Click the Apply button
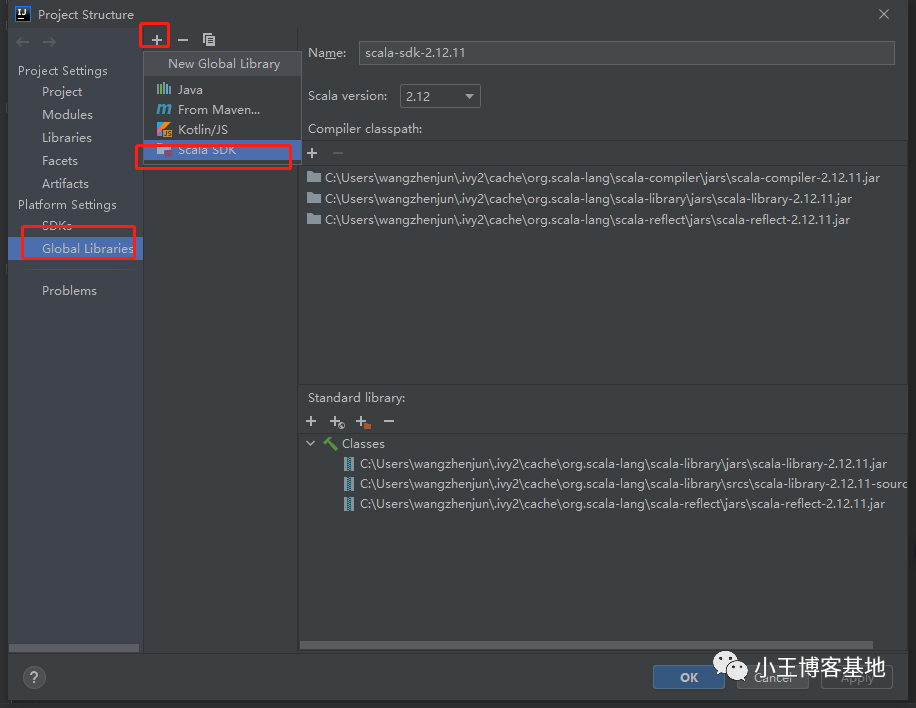This screenshot has width=916, height=708. tap(857, 677)
